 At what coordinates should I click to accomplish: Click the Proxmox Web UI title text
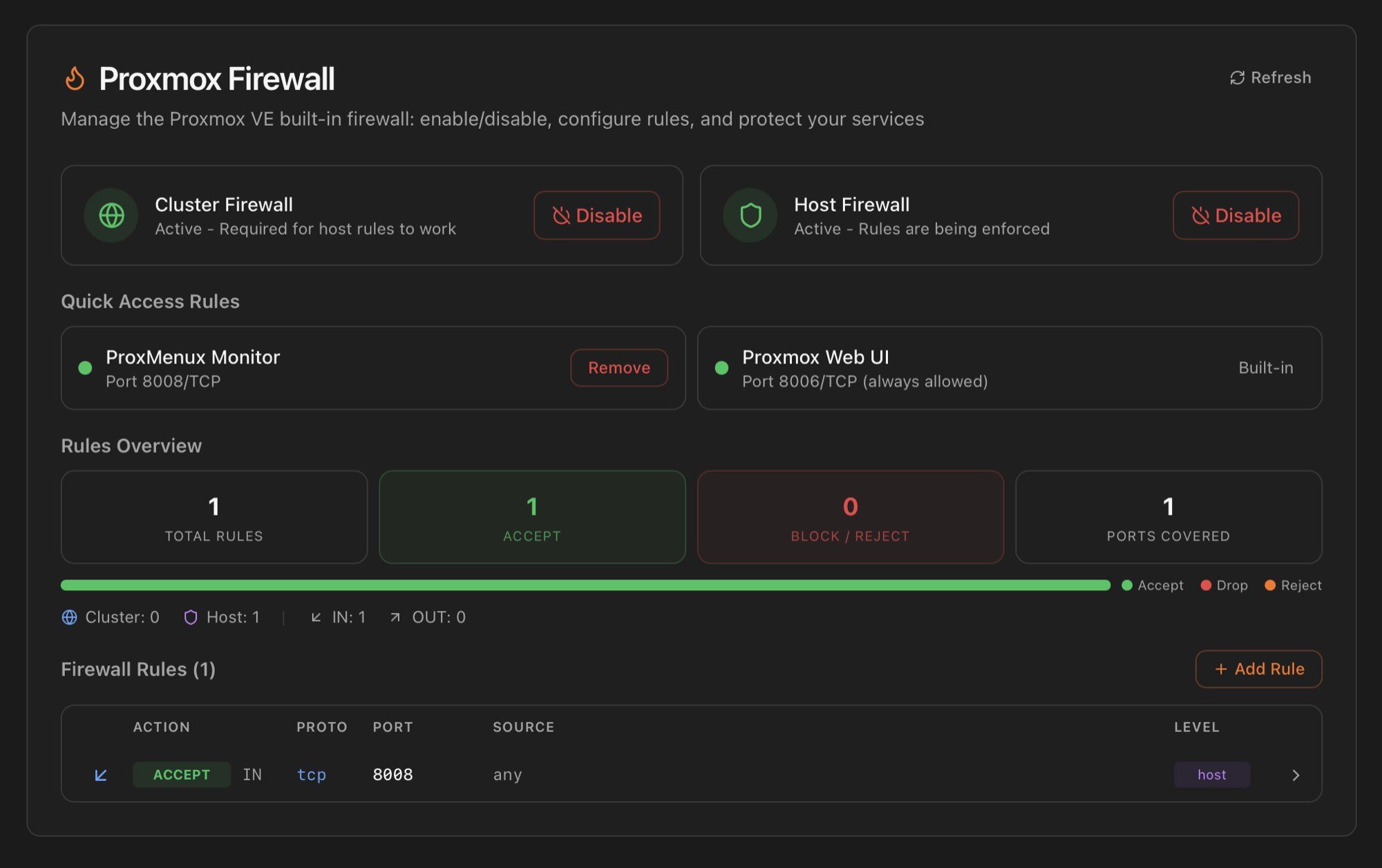[x=815, y=357]
